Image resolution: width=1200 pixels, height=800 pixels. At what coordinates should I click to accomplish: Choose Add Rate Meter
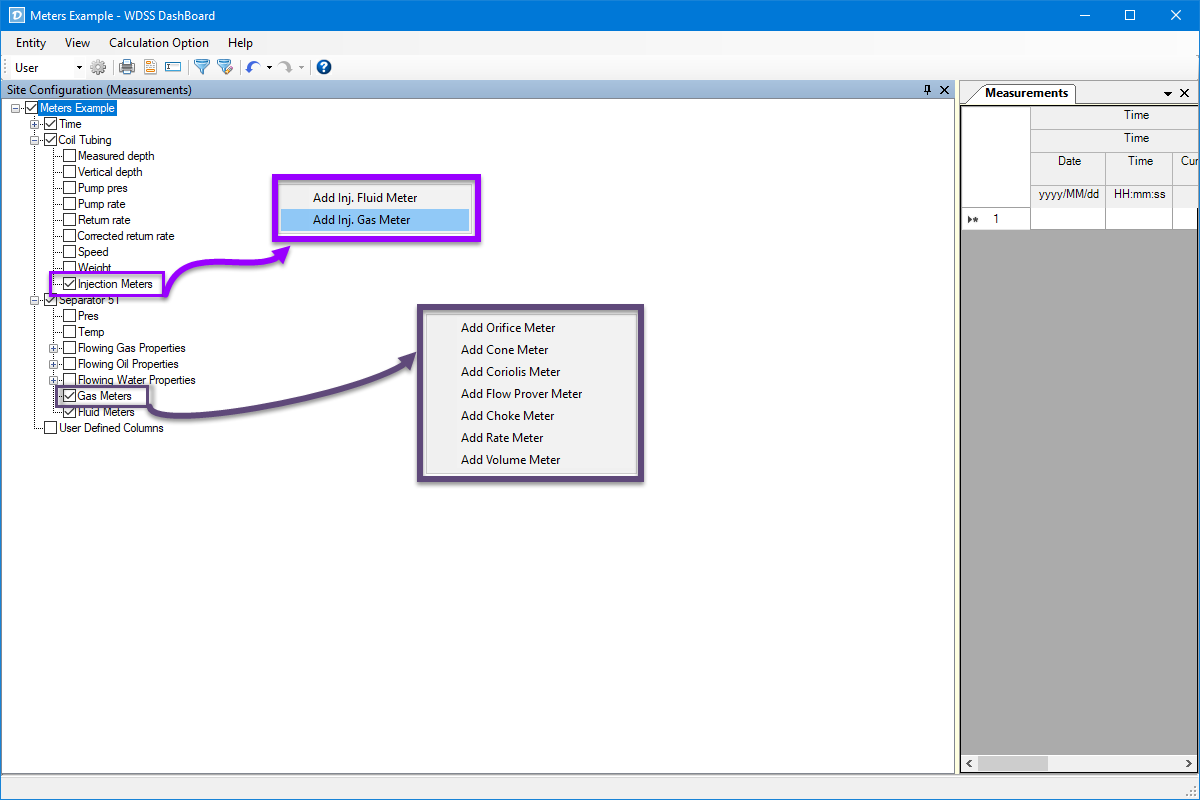click(x=531, y=438)
